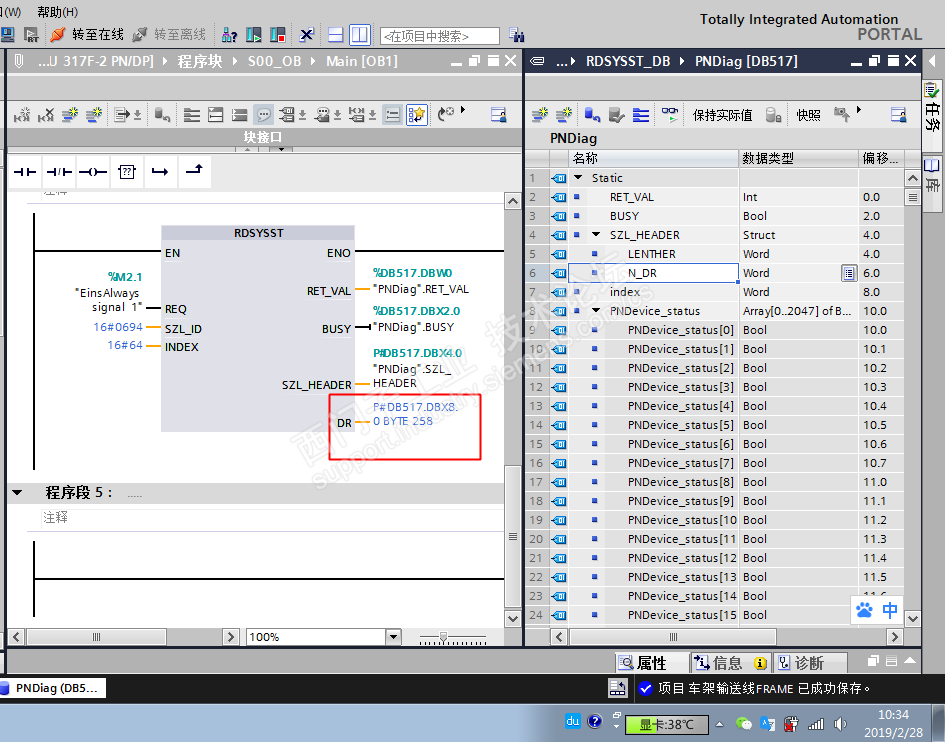Select the RET_VAL row in PNDiag
The height and width of the screenshot is (742, 945).
[x=715, y=197]
